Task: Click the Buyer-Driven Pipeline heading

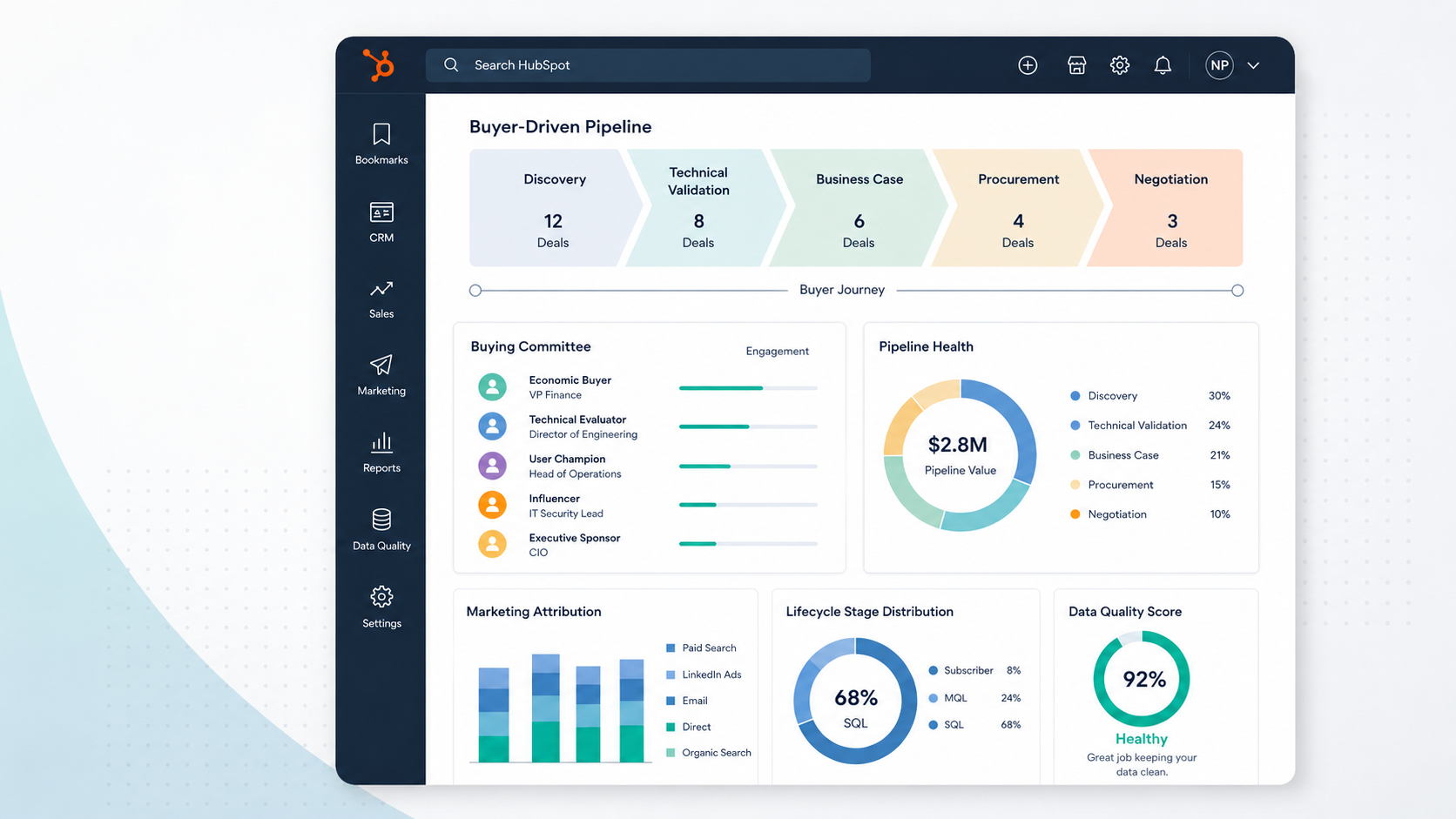Action: (x=561, y=127)
